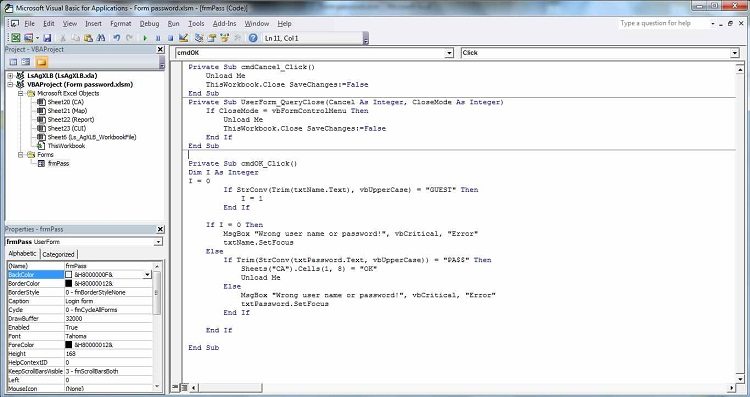This screenshot has height=397, width=750.
Task: Open the help question box dropdown arrow
Action: point(713,23)
